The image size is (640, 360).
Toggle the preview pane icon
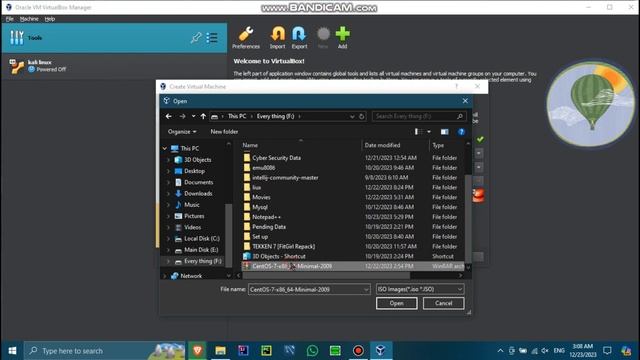pyautogui.click(x=444, y=131)
